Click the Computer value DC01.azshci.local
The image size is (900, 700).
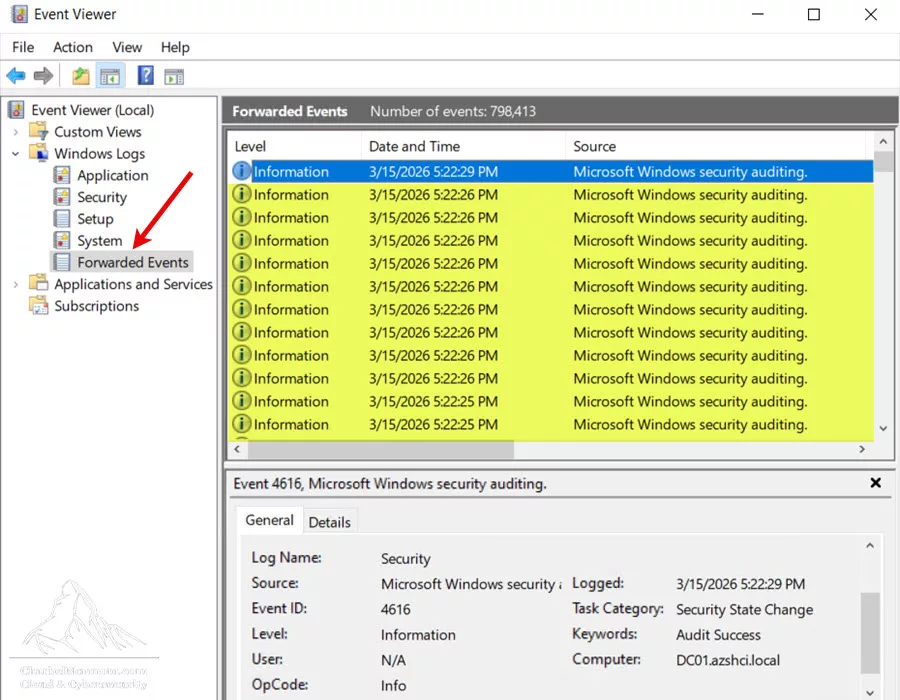(728, 660)
